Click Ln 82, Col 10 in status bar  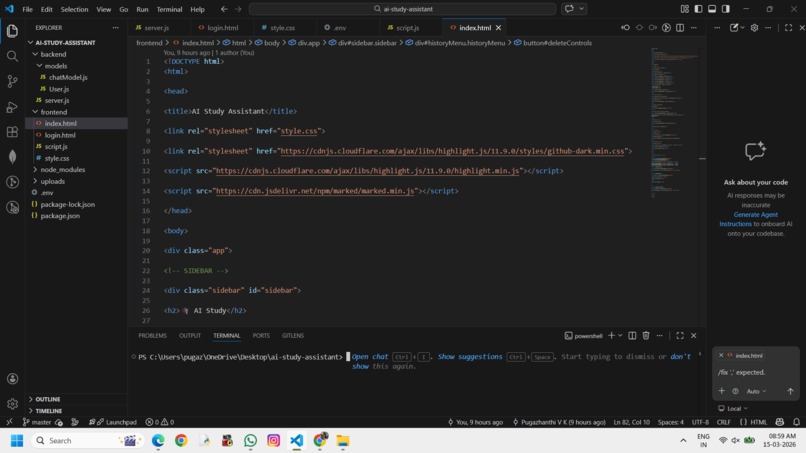point(631,422)
